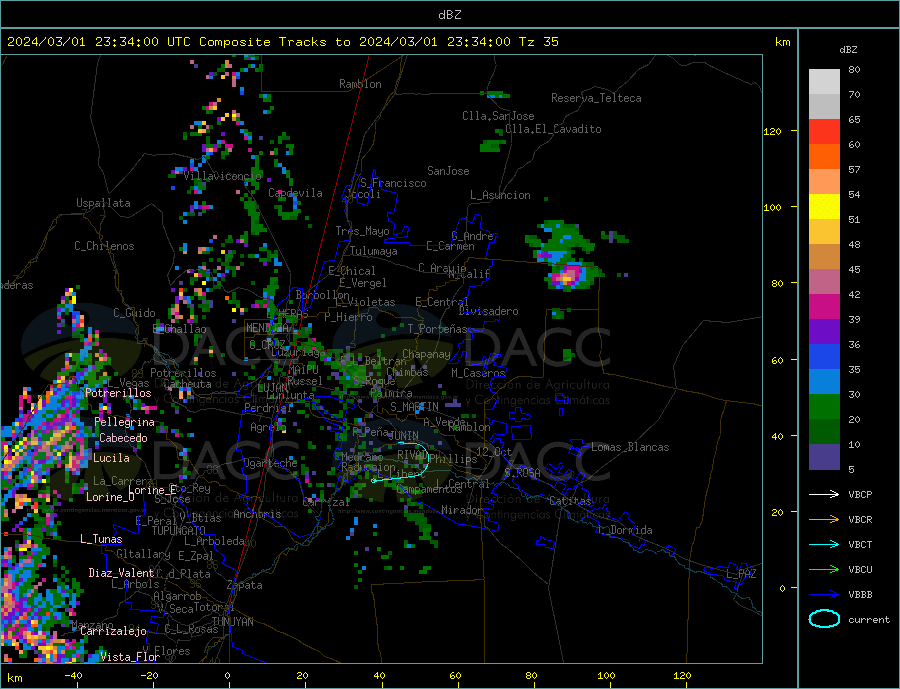Click the Cabecedo place label
This screenshot has height=689, width=900.
coord(123,438)
